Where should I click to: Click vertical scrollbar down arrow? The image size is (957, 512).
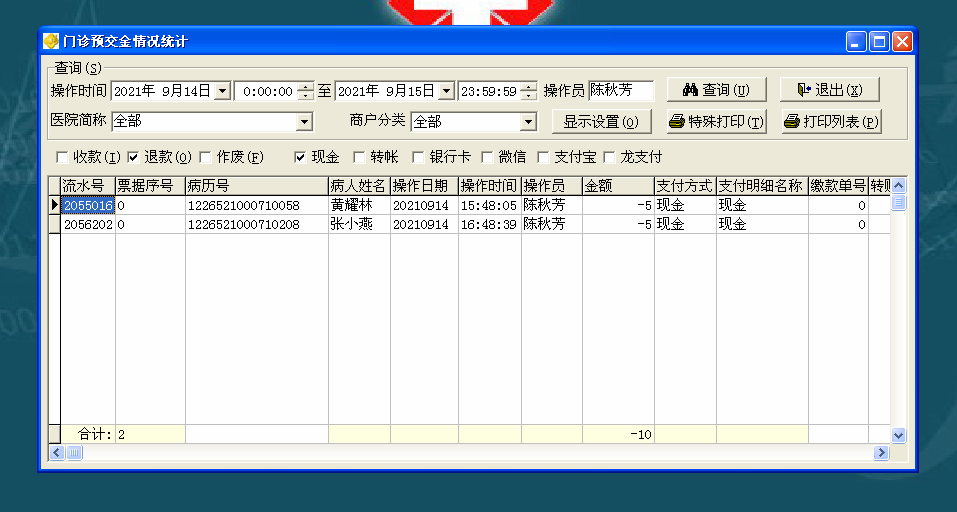click(x=898, y=435)
